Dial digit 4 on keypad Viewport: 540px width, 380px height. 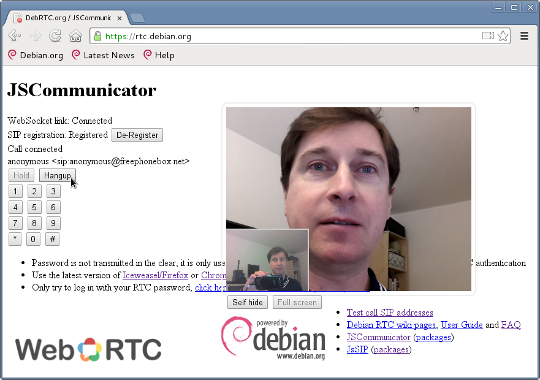tap(15, 207)
